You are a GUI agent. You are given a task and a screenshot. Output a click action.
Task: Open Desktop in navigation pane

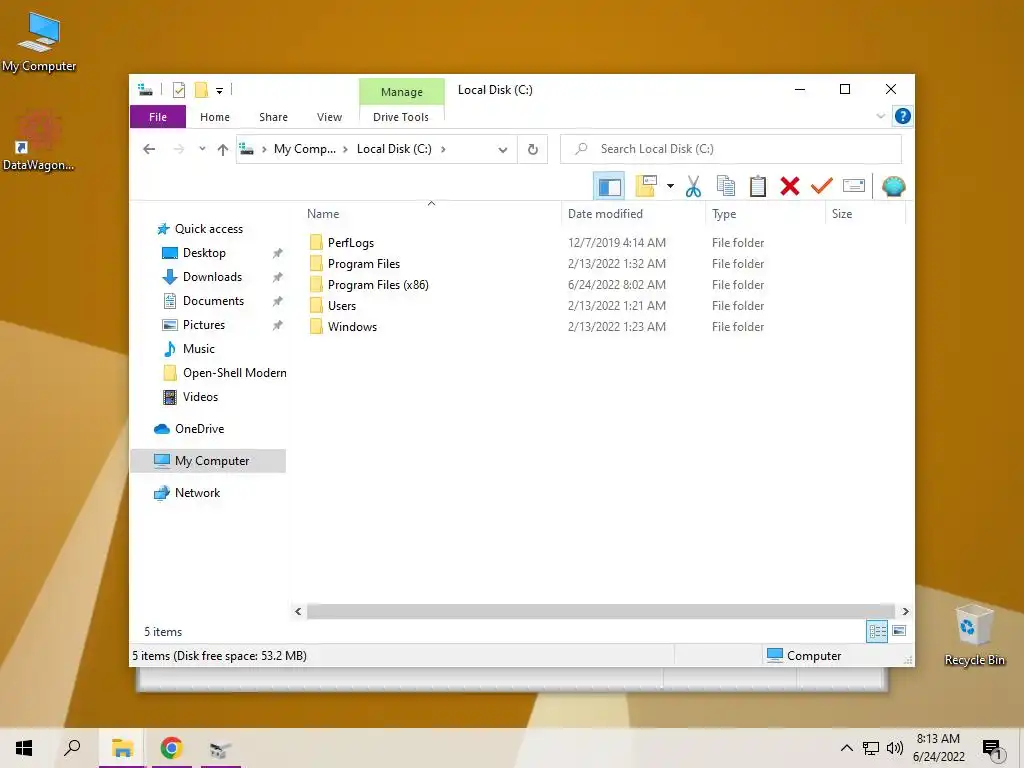(x=204, y=253)
